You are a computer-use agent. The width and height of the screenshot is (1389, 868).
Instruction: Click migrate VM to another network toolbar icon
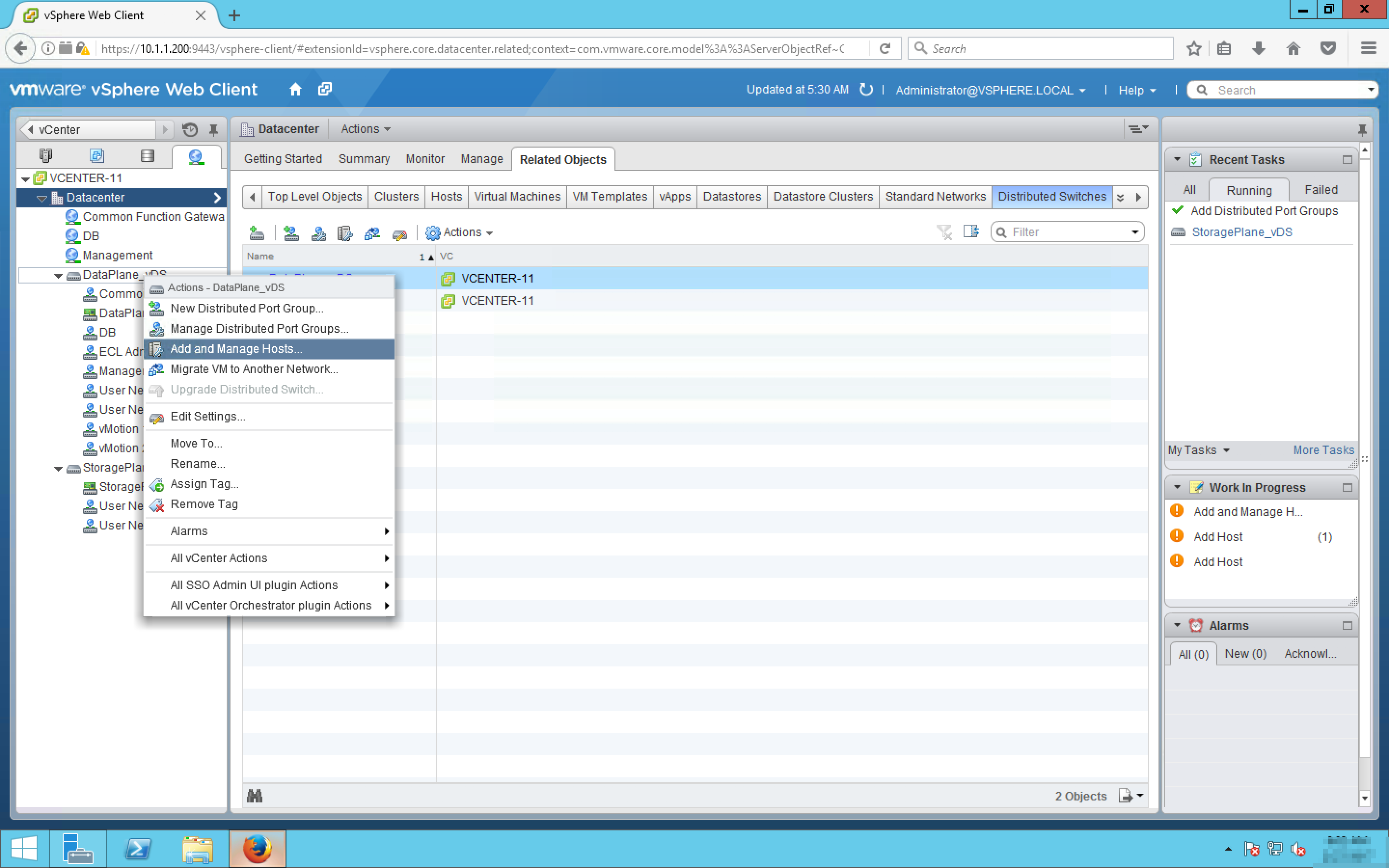pos(372,232)
